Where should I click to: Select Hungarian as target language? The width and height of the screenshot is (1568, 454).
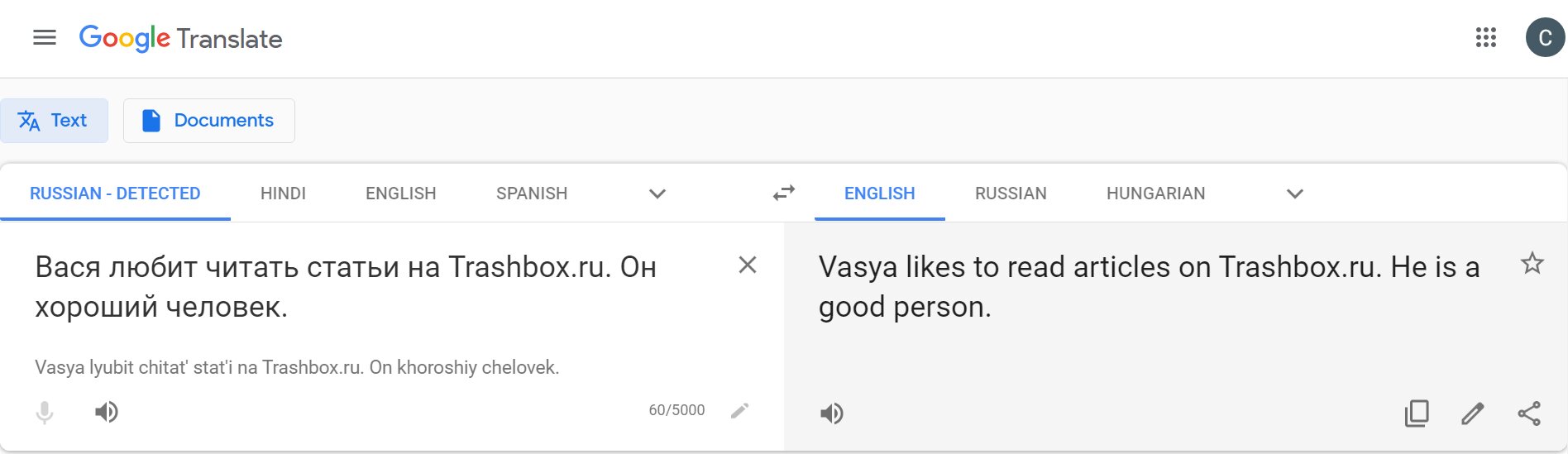1155,194
